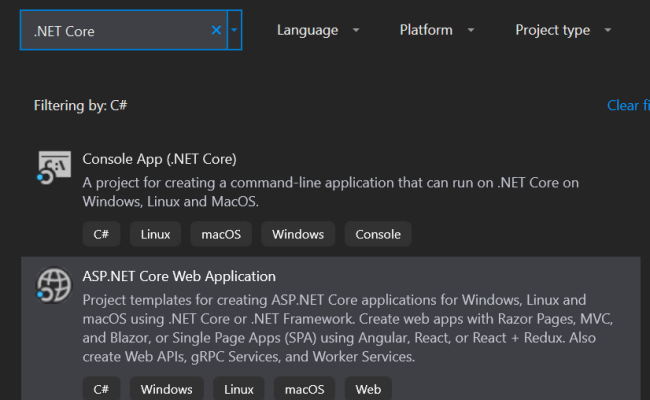This screenshot has height=400, width=650.
Task: Clear the .NET Core search text
Action: click(216, 30)
